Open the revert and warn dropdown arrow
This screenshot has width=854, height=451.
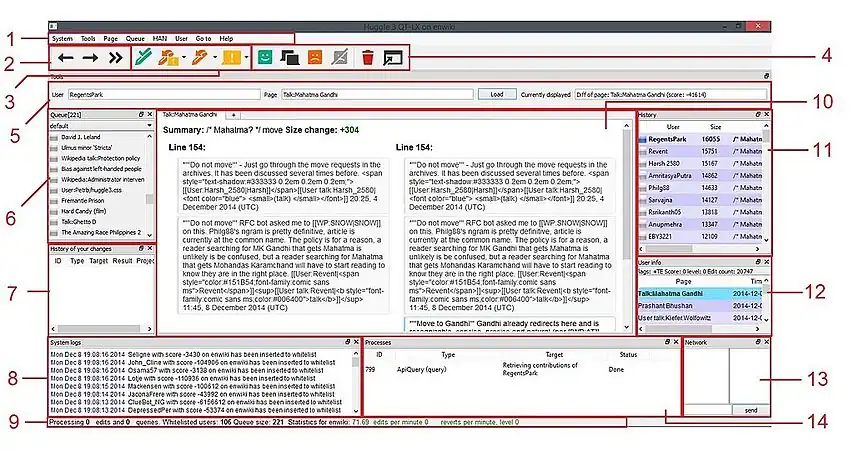[184, 57]
